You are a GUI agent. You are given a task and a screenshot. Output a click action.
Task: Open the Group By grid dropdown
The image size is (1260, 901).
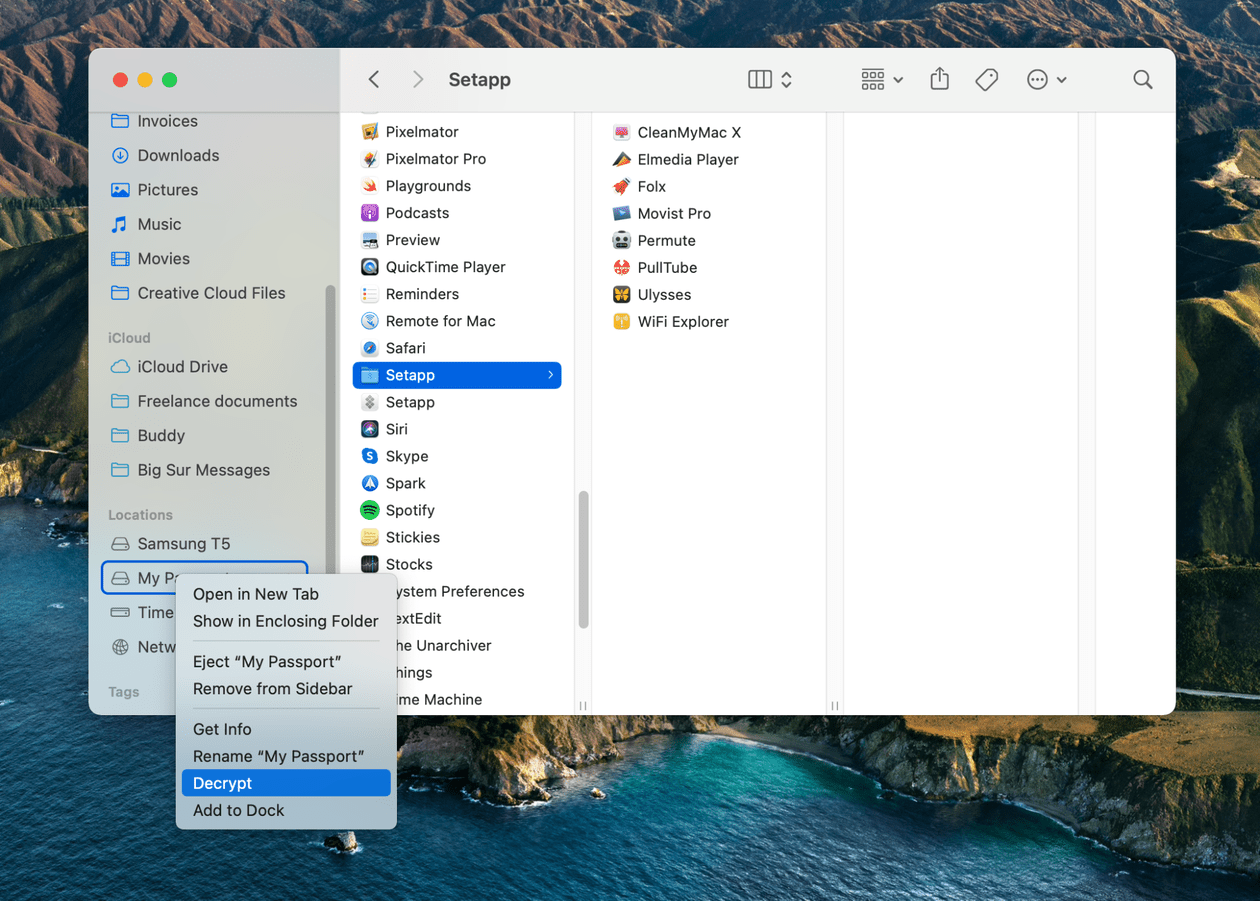[882, 80]
